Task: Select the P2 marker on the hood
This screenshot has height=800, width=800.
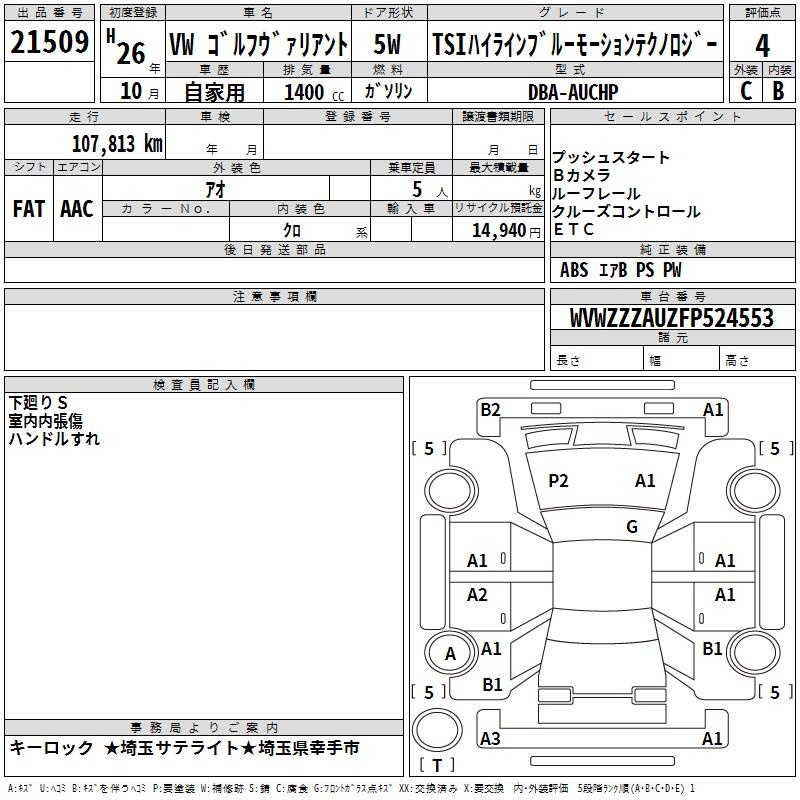Action: (558, 481)
